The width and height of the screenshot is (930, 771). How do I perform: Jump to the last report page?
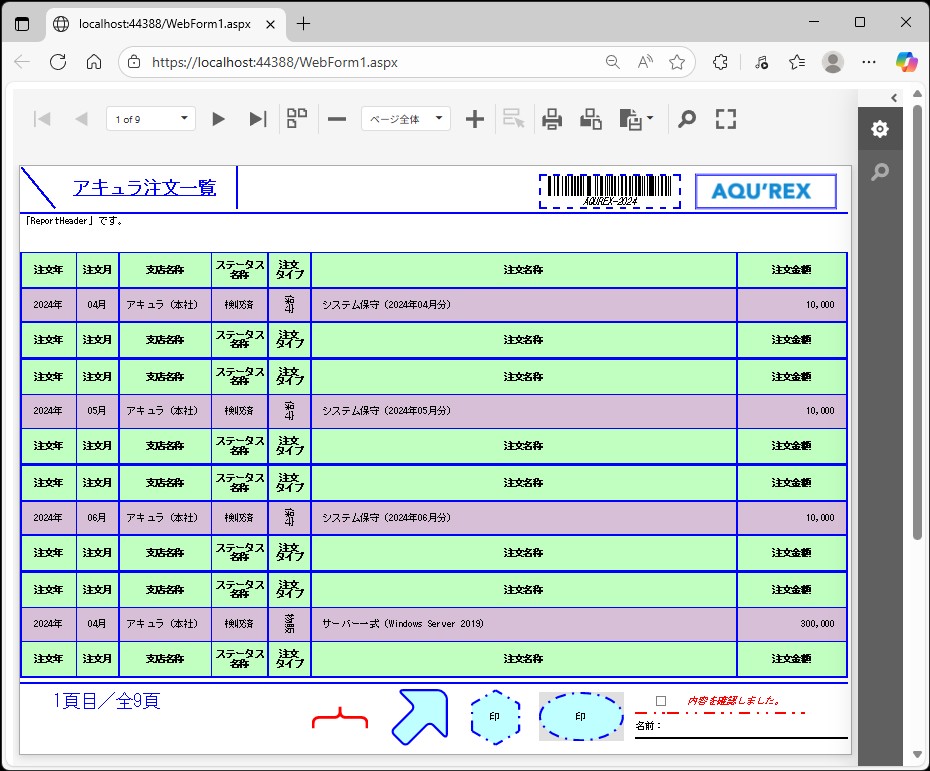[257, 120]
